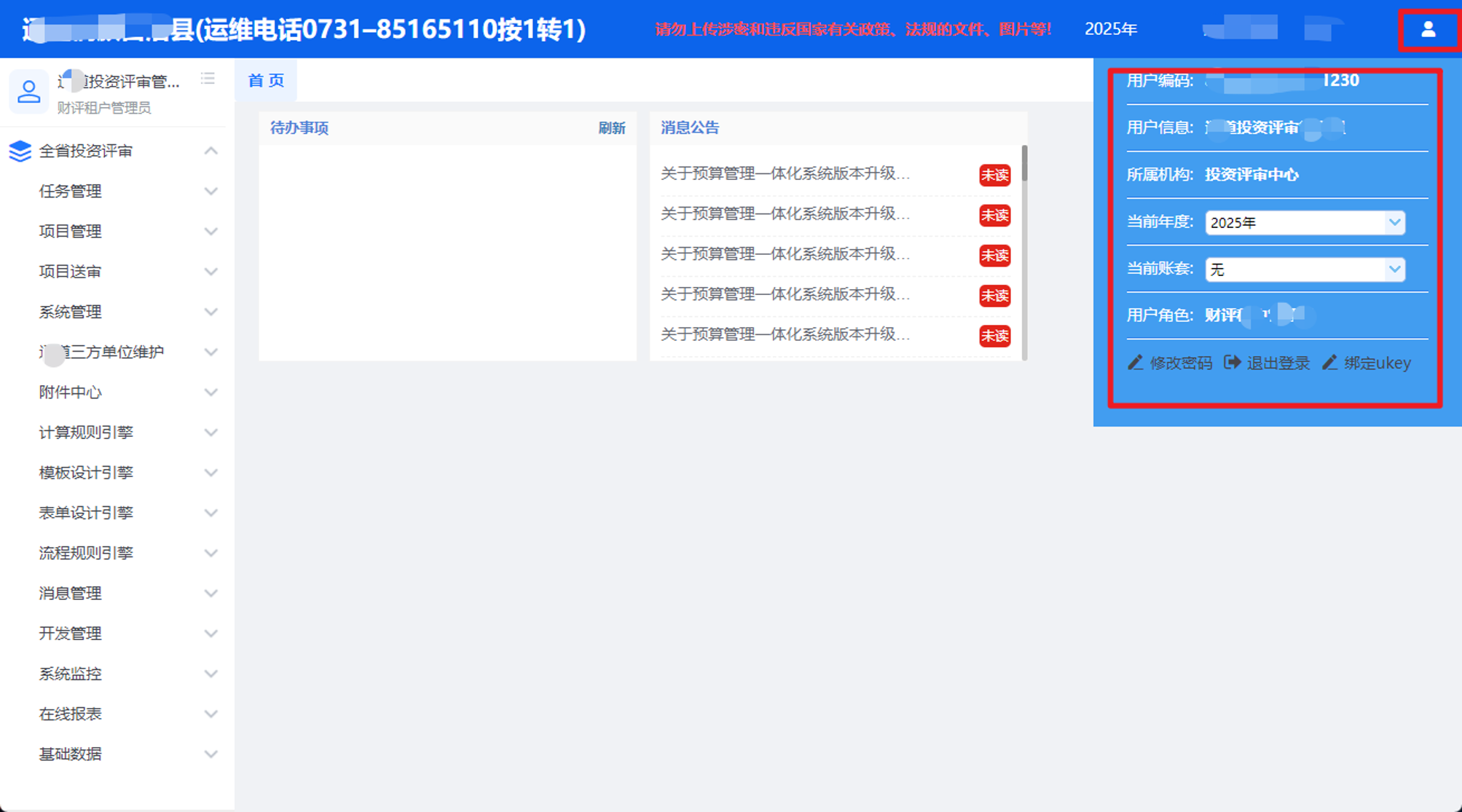The height and width of the screenshot is (812, 1462).
Task: Collapse the 全省投资评审 section chevron
Action: [211, 151]
